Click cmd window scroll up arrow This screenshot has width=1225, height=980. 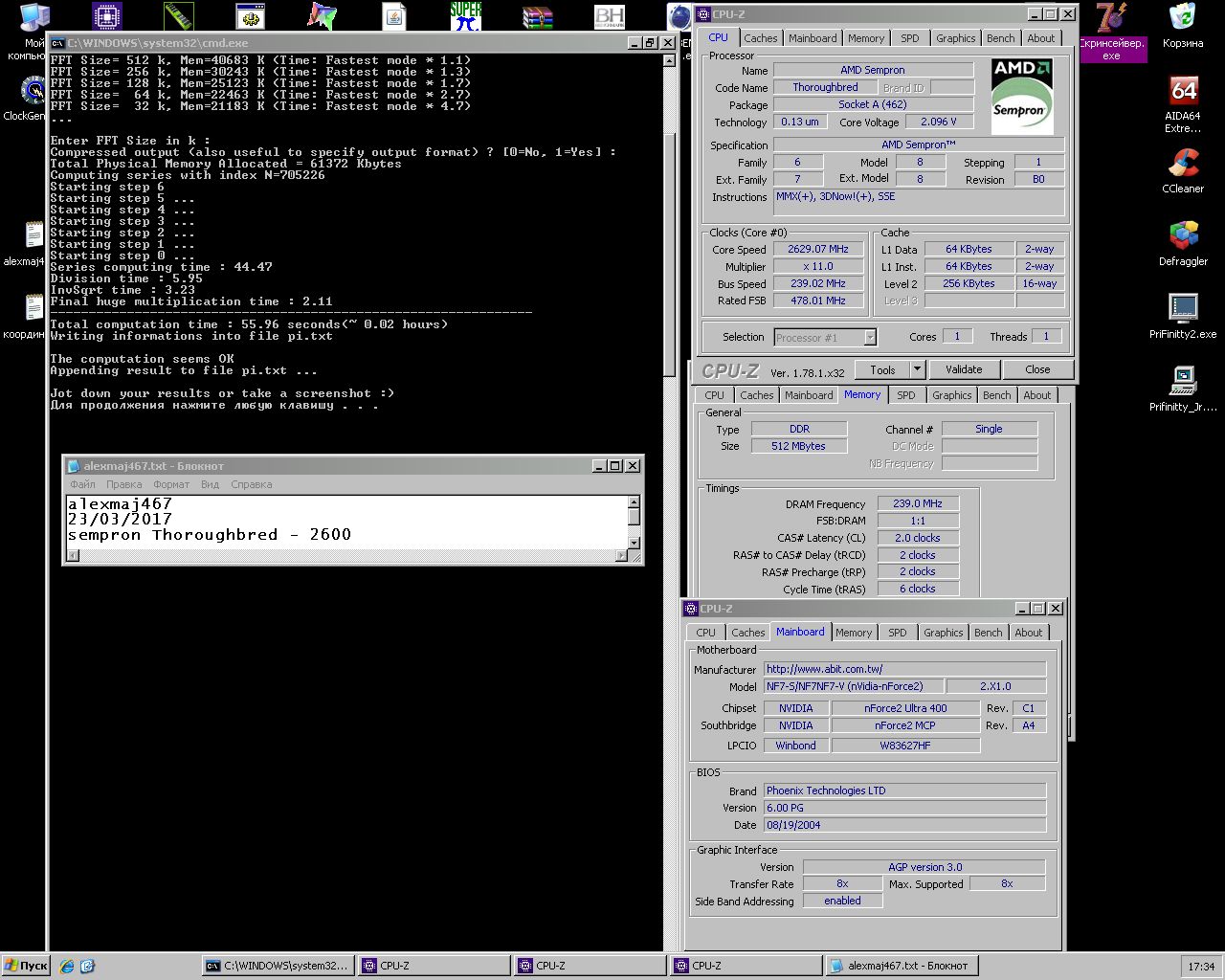click(x=670, y=60)
